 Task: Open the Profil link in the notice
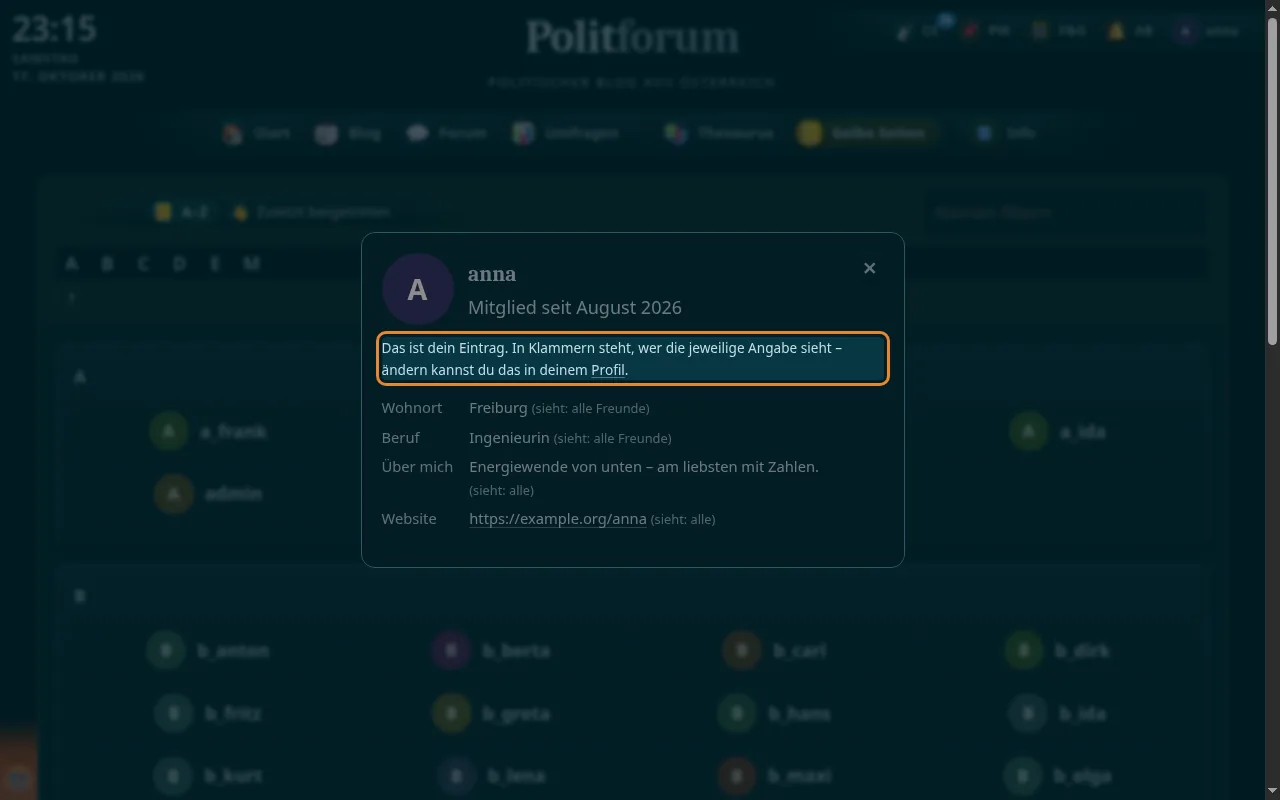coord(608,370)
